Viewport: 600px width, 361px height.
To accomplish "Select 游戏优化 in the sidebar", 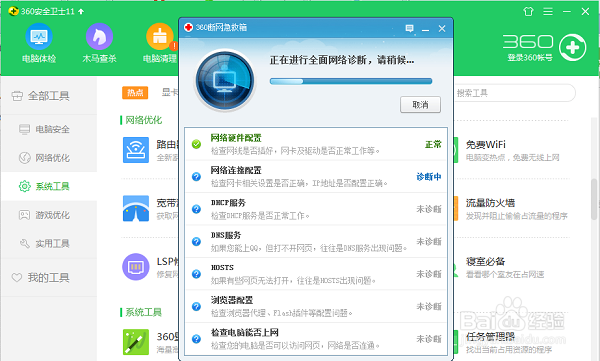I will [49, 215].
